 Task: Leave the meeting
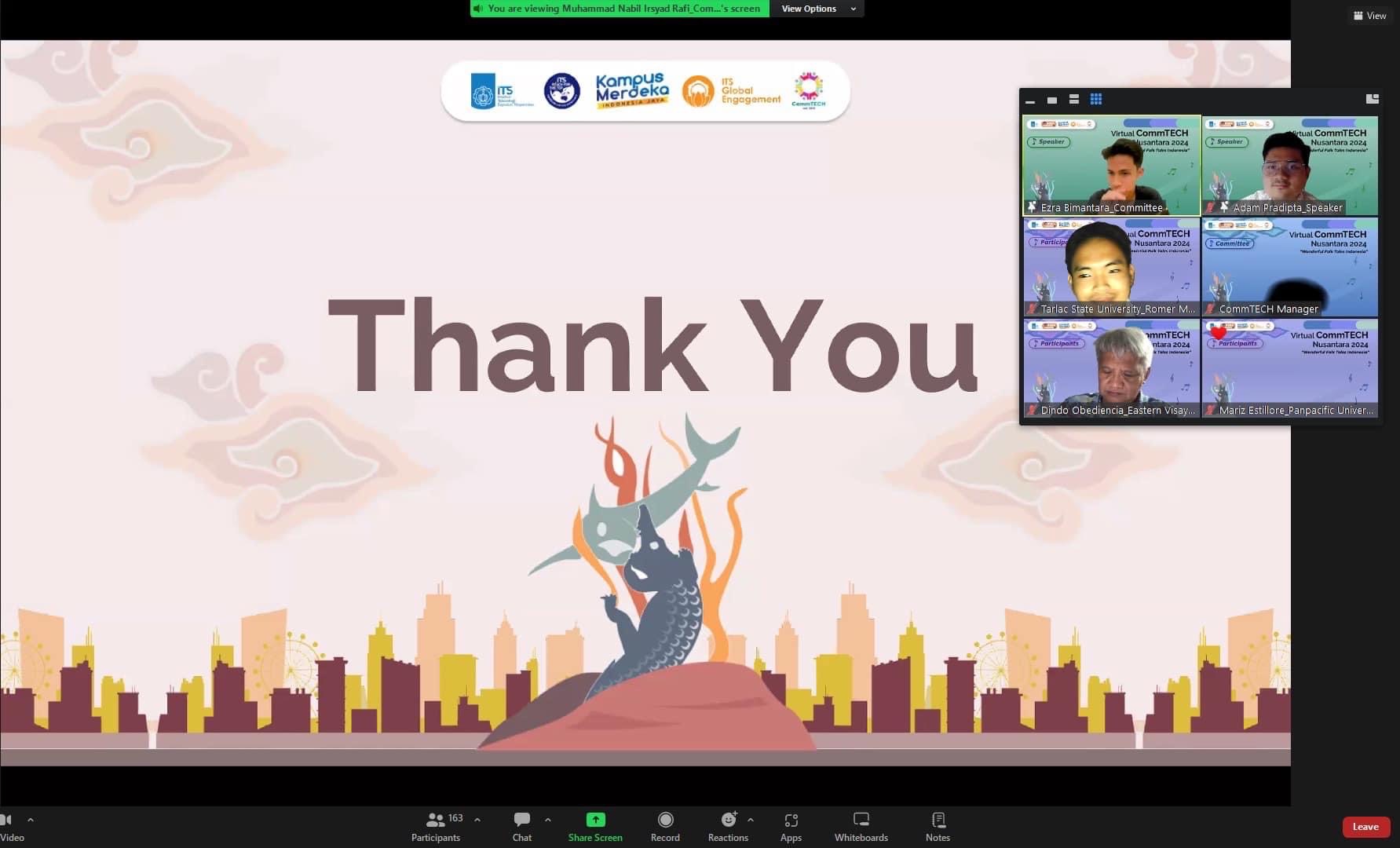click(1365, 827)
